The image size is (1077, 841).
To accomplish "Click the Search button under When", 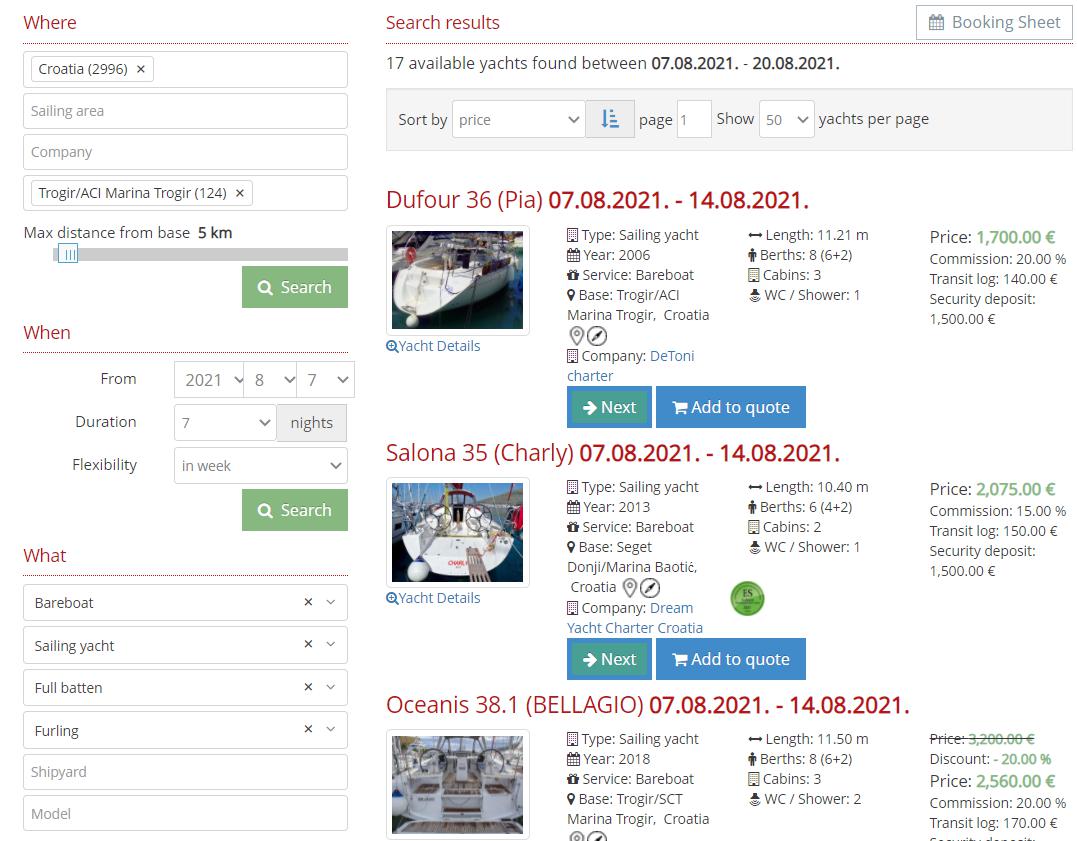I will (x=295, y=510).
